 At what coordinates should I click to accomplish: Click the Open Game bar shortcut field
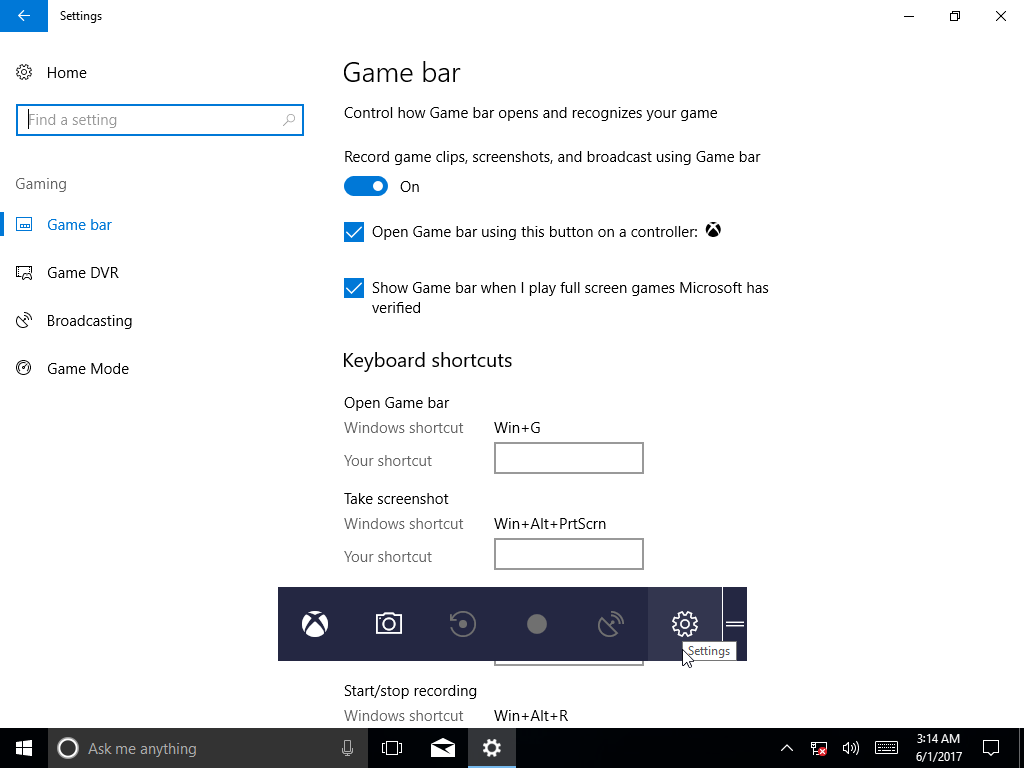569,458
